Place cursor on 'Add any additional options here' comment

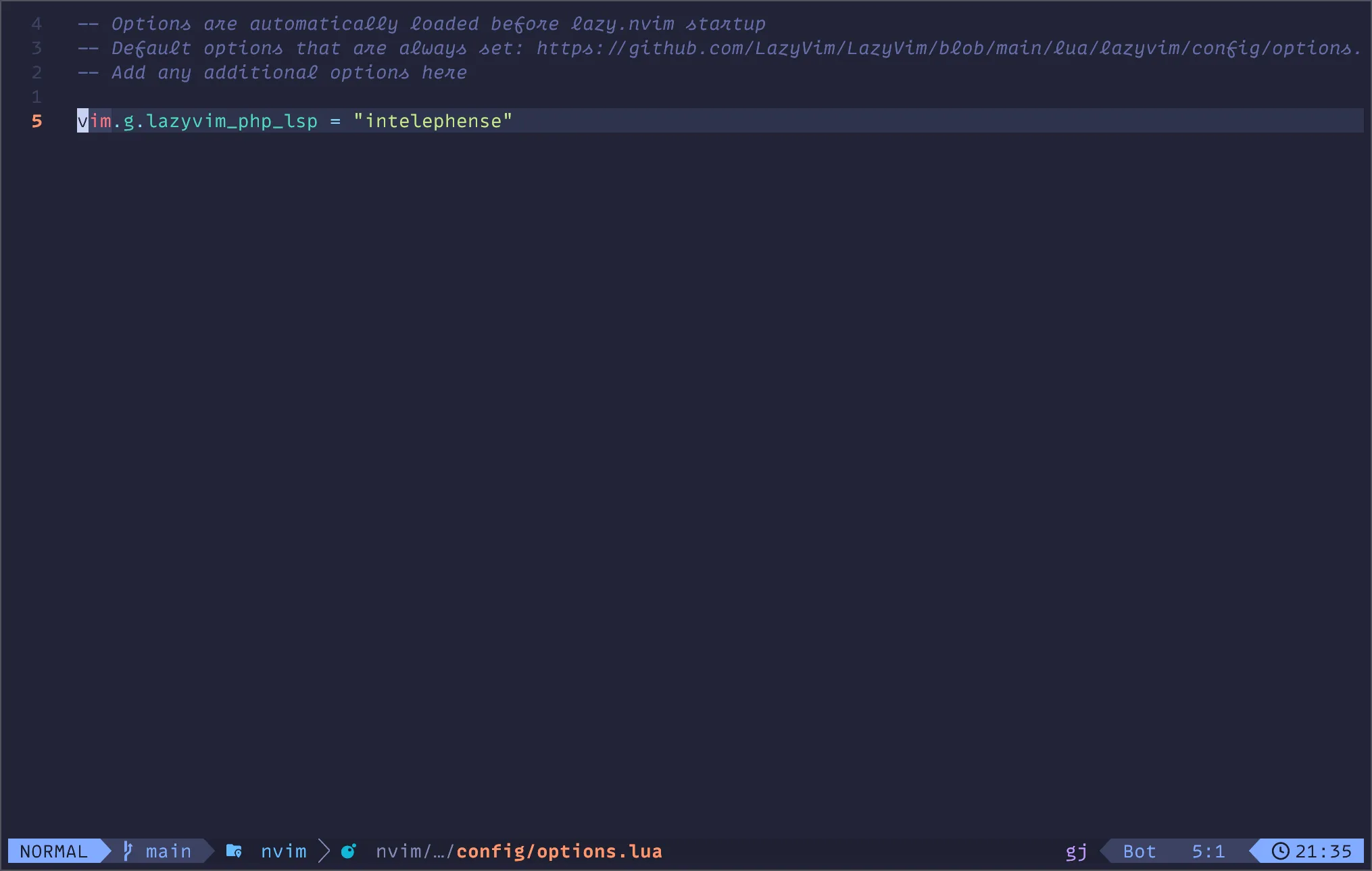coord(272,72)
